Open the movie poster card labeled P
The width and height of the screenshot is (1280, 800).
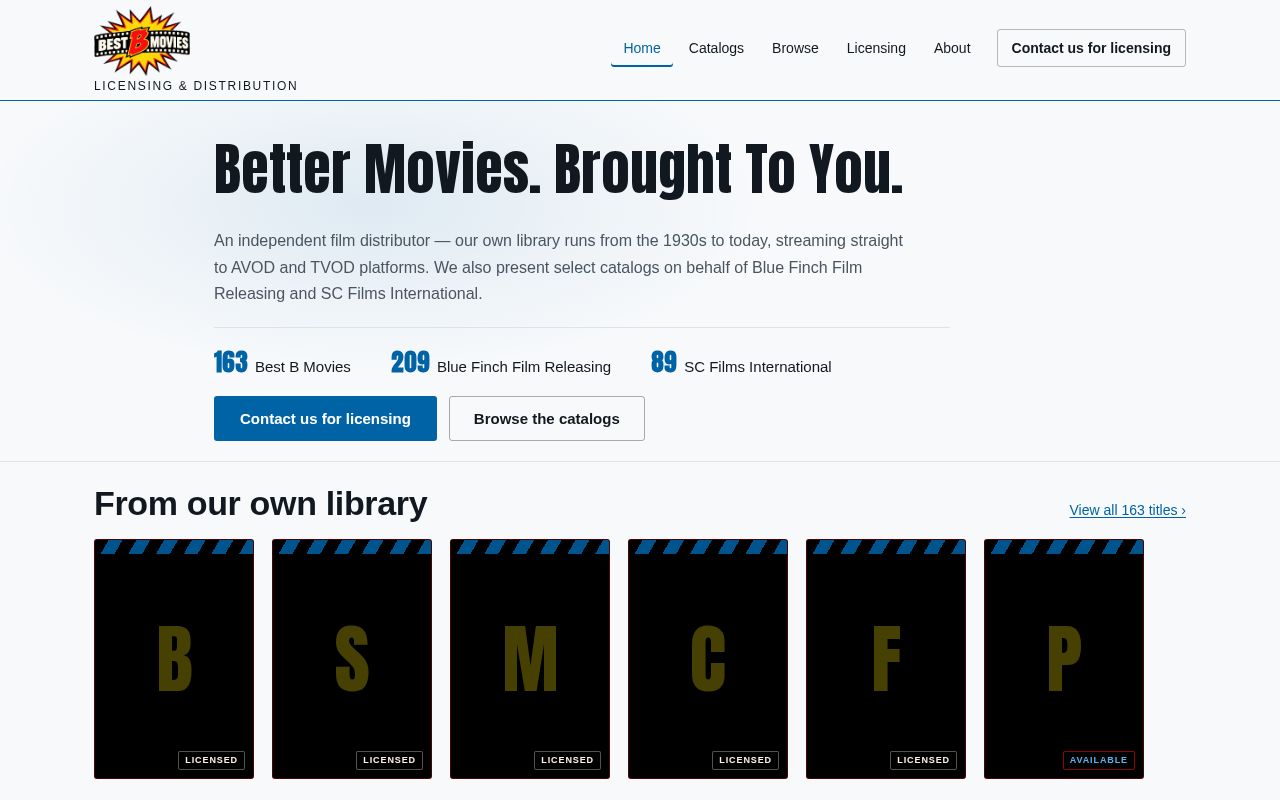point(1064,659)
